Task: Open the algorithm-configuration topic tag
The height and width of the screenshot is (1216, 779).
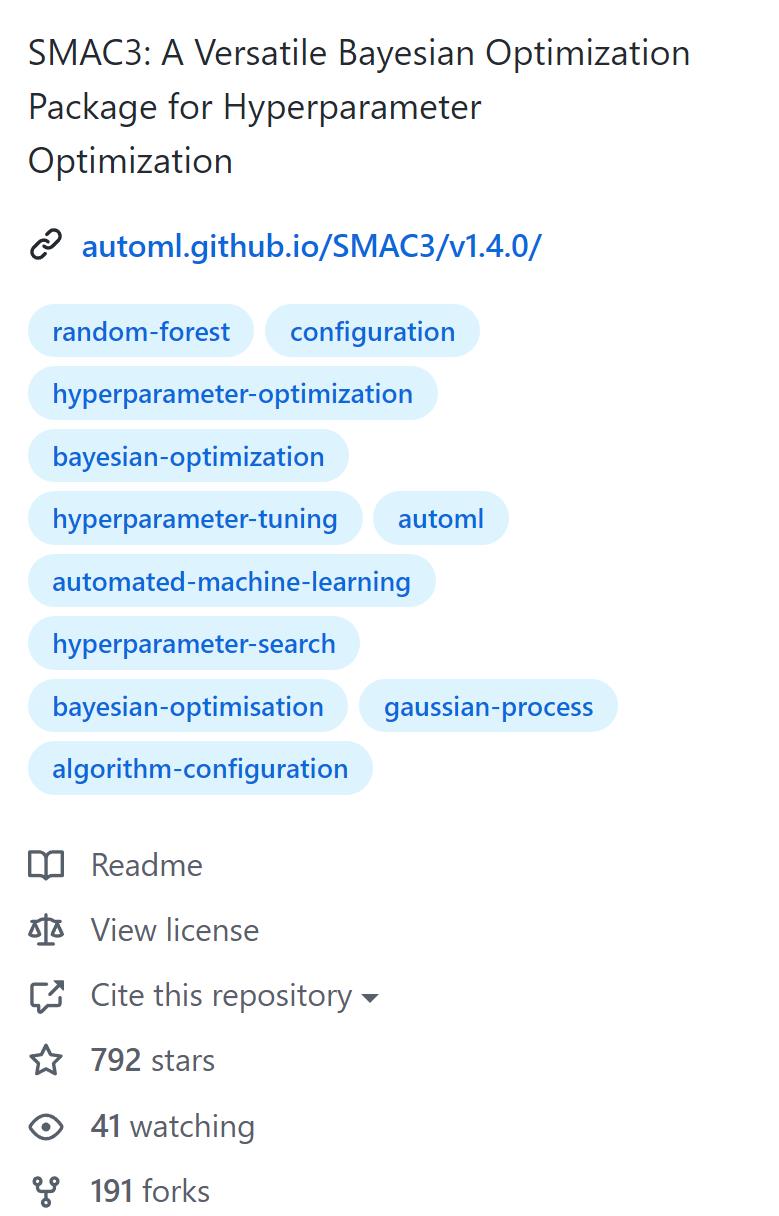Action: [200, 768]
